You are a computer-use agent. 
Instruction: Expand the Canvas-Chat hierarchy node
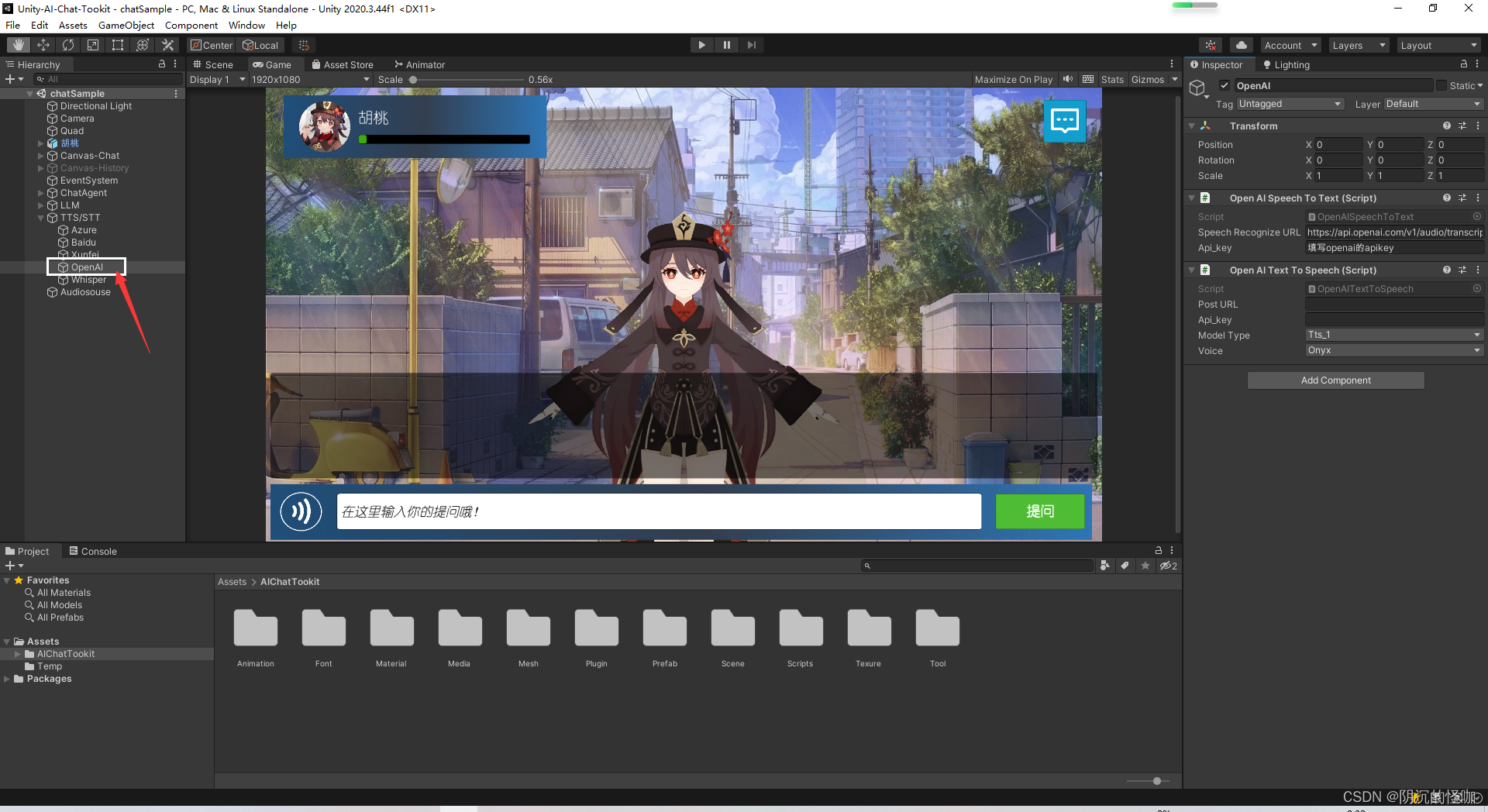(x=41, y=156)
